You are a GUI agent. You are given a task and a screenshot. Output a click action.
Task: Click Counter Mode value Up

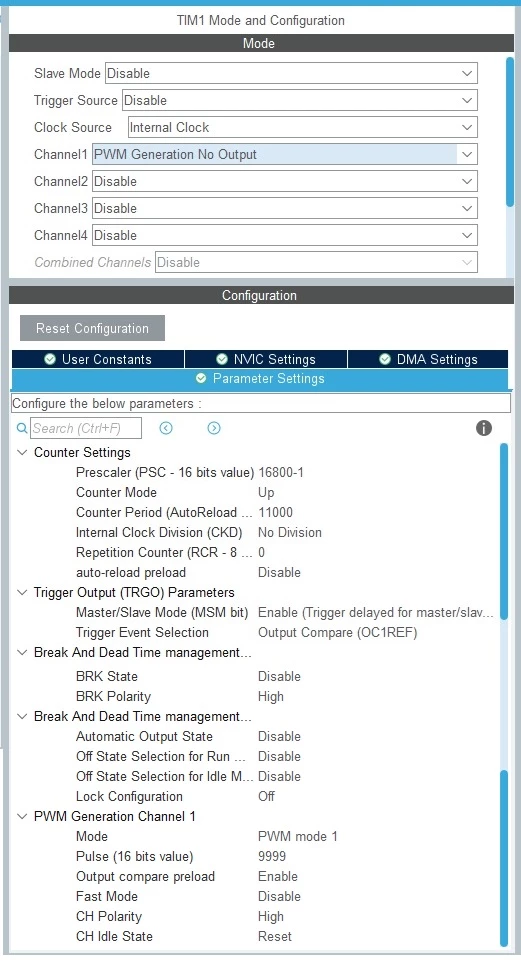point(266,493)
